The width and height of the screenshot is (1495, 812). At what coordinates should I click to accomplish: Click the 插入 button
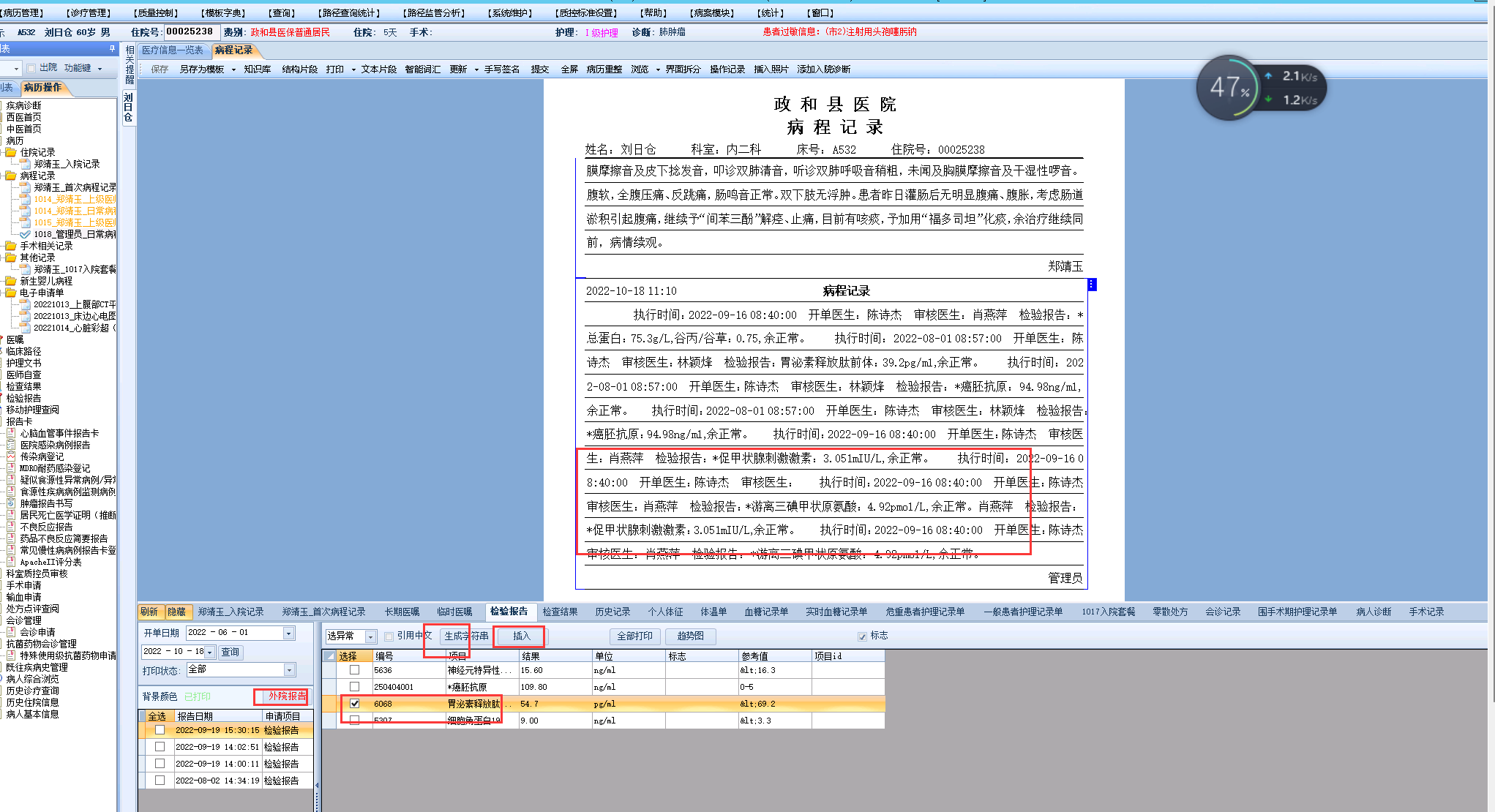[x=520, y=636]
